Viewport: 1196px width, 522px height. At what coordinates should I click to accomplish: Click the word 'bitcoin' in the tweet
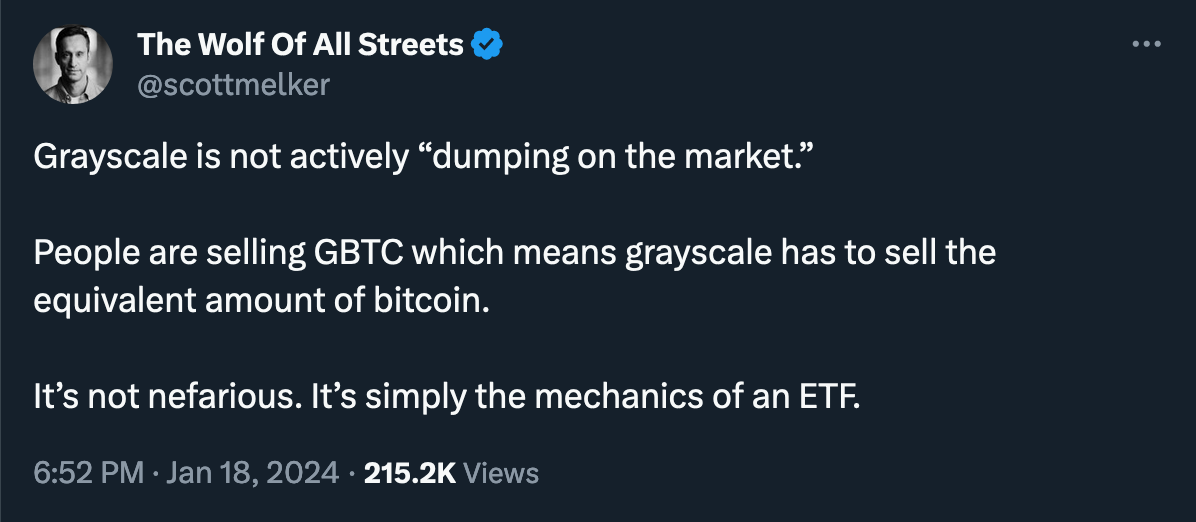pos(426,301)
